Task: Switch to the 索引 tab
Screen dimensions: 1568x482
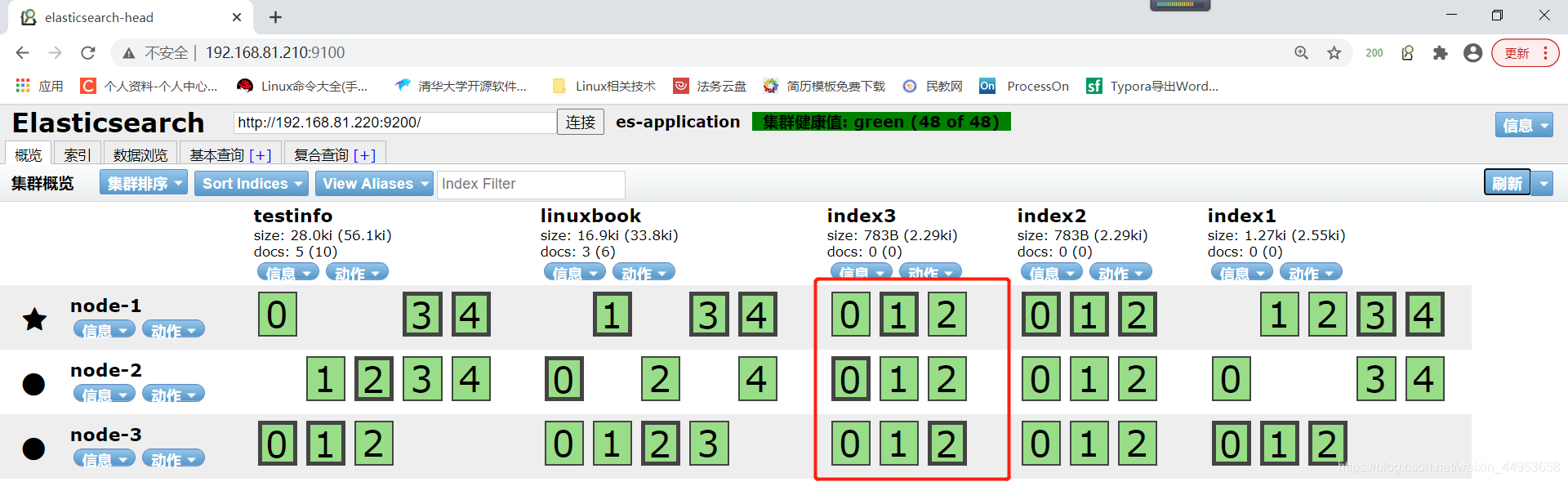Action: 78,154
